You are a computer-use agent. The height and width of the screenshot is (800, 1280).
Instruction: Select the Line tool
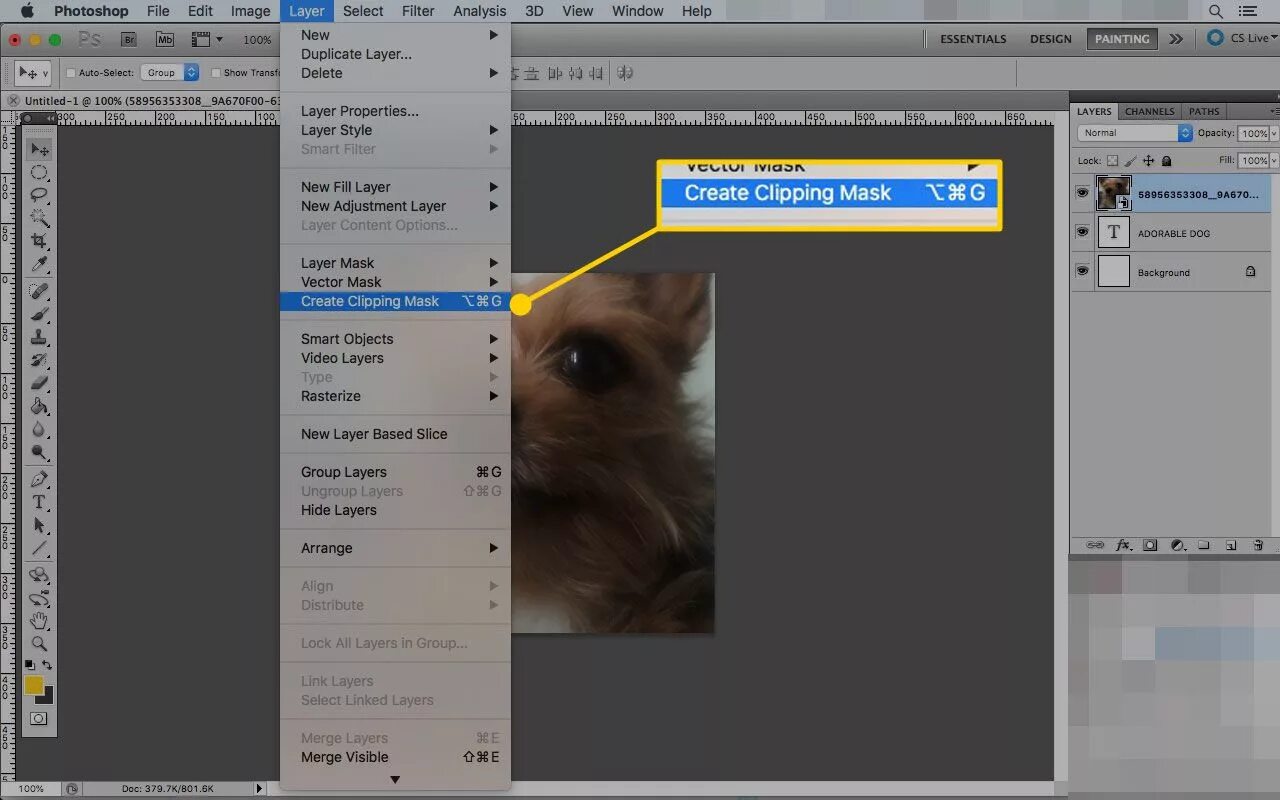tap(39, 548)
